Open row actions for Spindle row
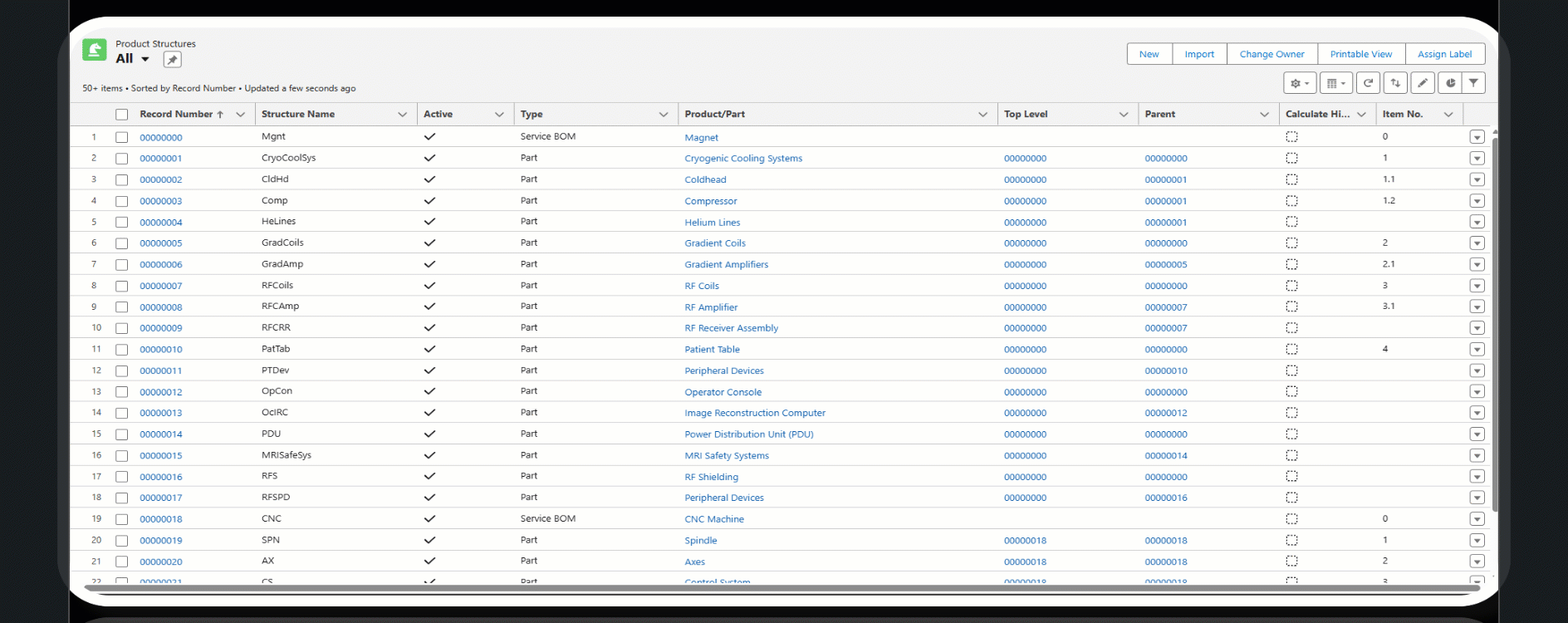Screen dimensions: 1568x623 [1477, 541]
